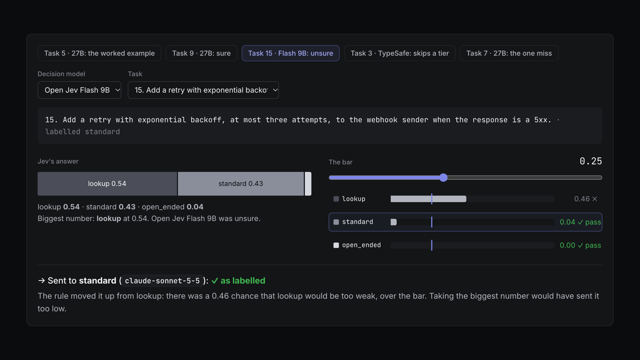Select the highlighted standard row
Image resolution: width=640 pixels, height=360 pixels.
(465, 222)
